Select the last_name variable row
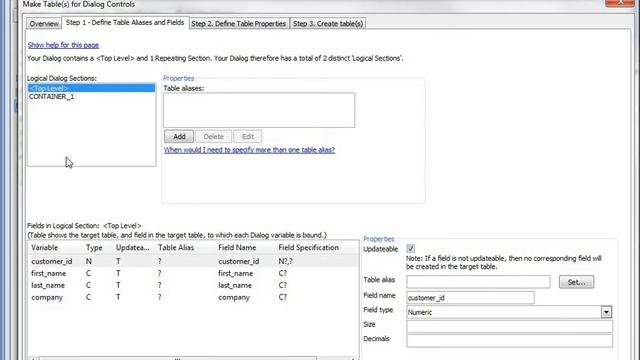This screenshot has height=360, width=640. coord(194,285)
